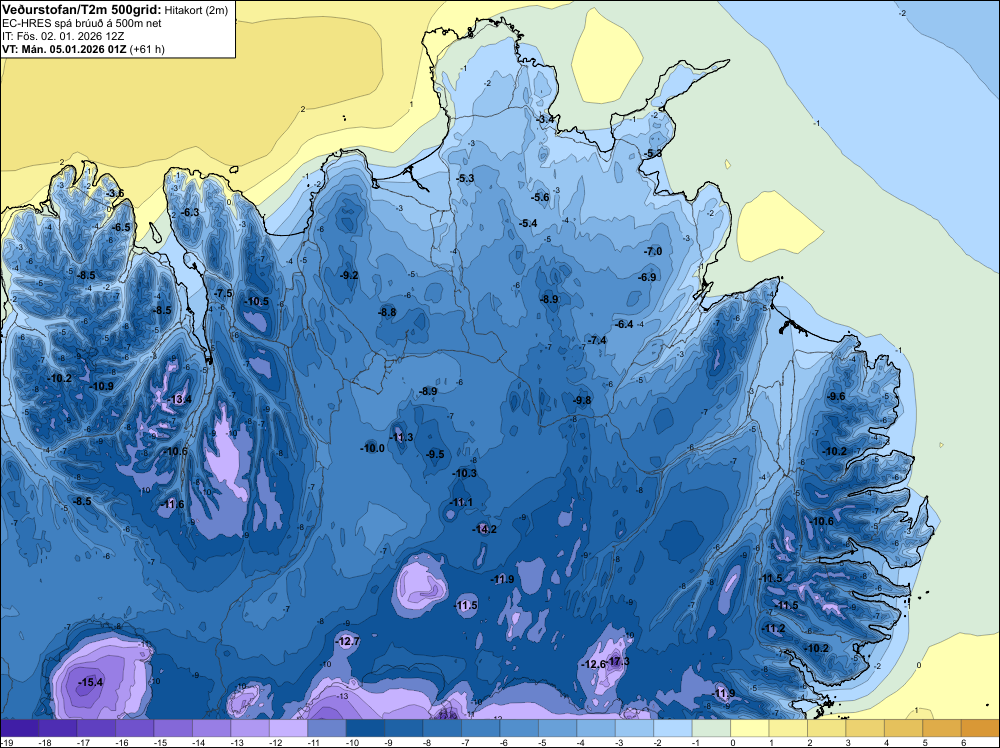This screenshot has height=748, width=1000.
Task: Select legend swatch between 5 and 6
Action: pyautogui.click(x=942, y=728)
